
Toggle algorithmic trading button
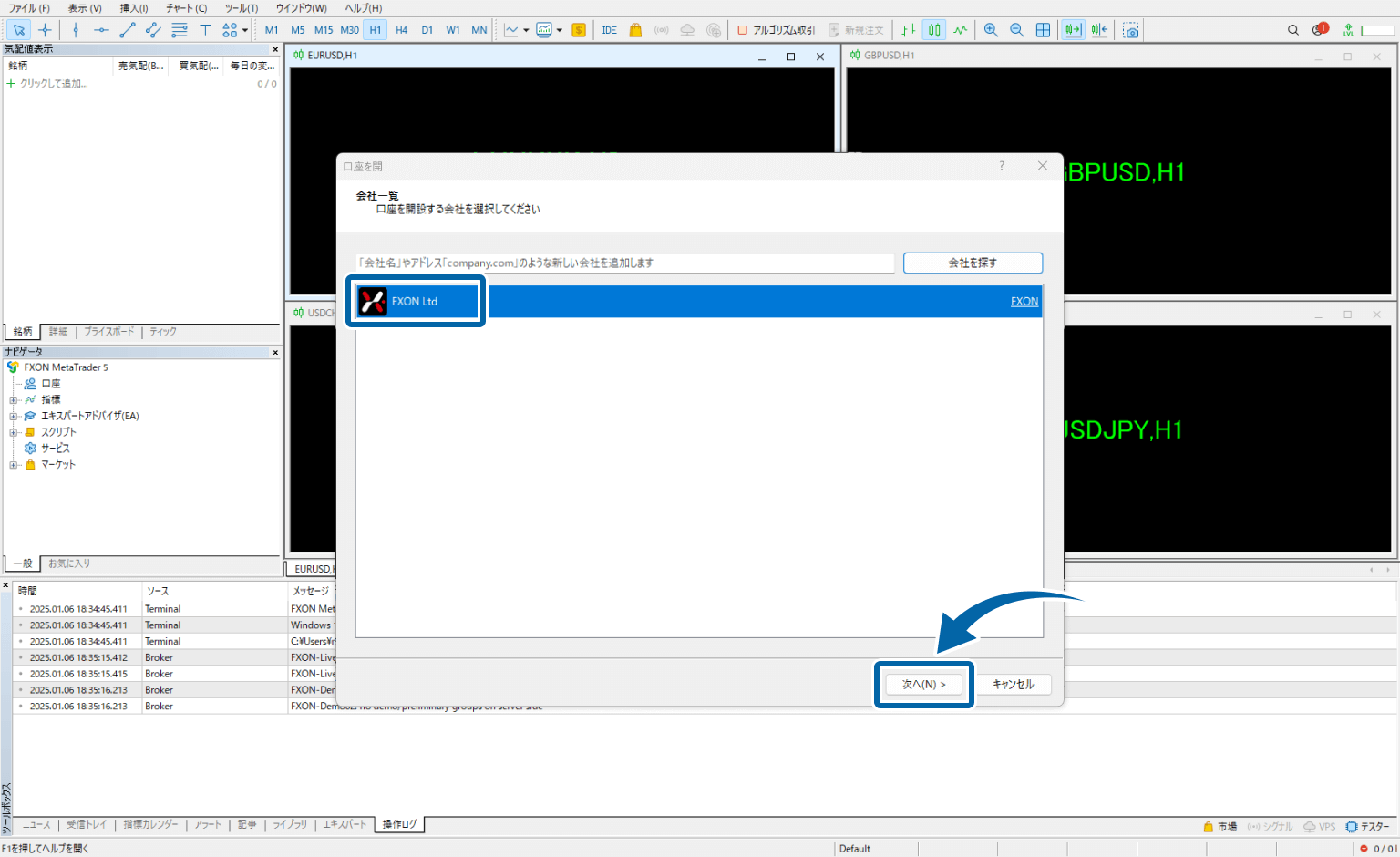point(776,30)
